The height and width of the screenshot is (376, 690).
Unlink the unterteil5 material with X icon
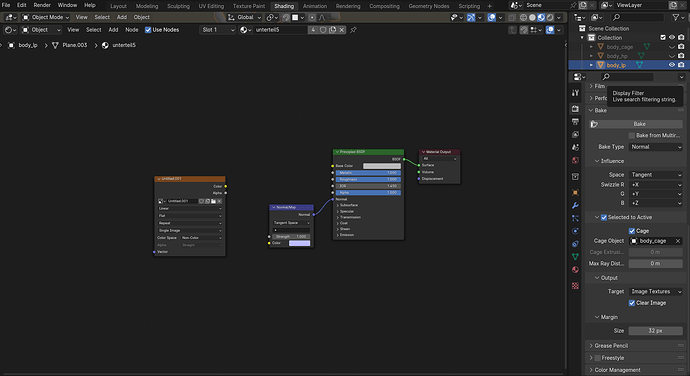(x=342, y=30)
